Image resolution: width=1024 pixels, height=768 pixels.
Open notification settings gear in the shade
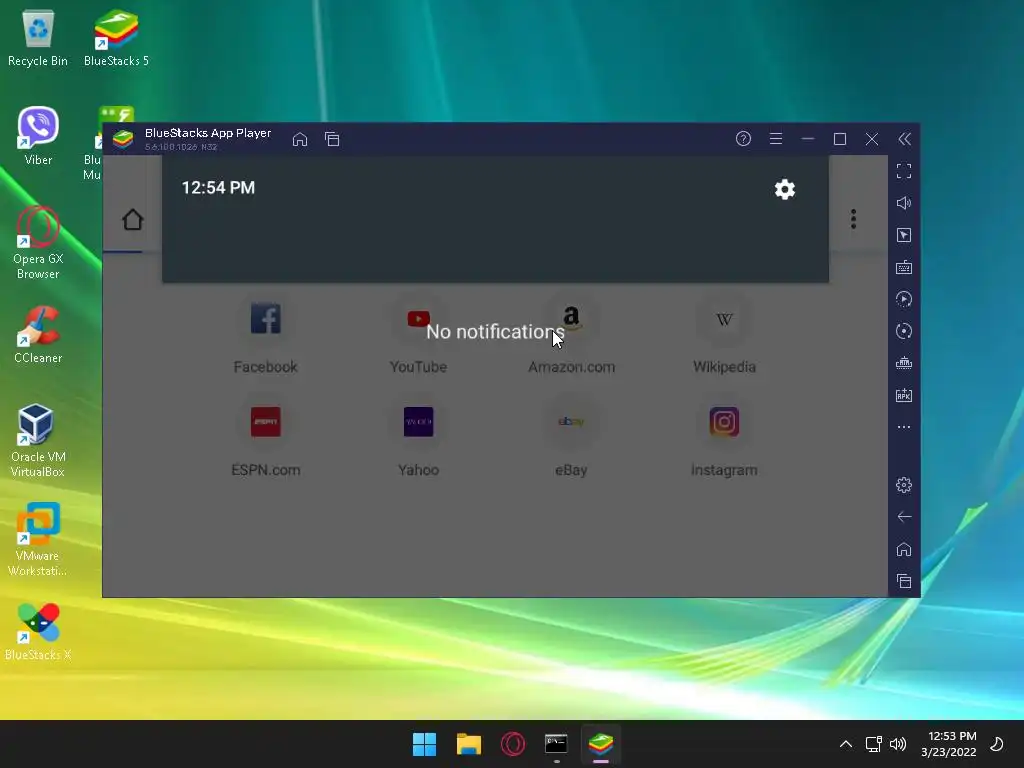[x=784, y=189]
